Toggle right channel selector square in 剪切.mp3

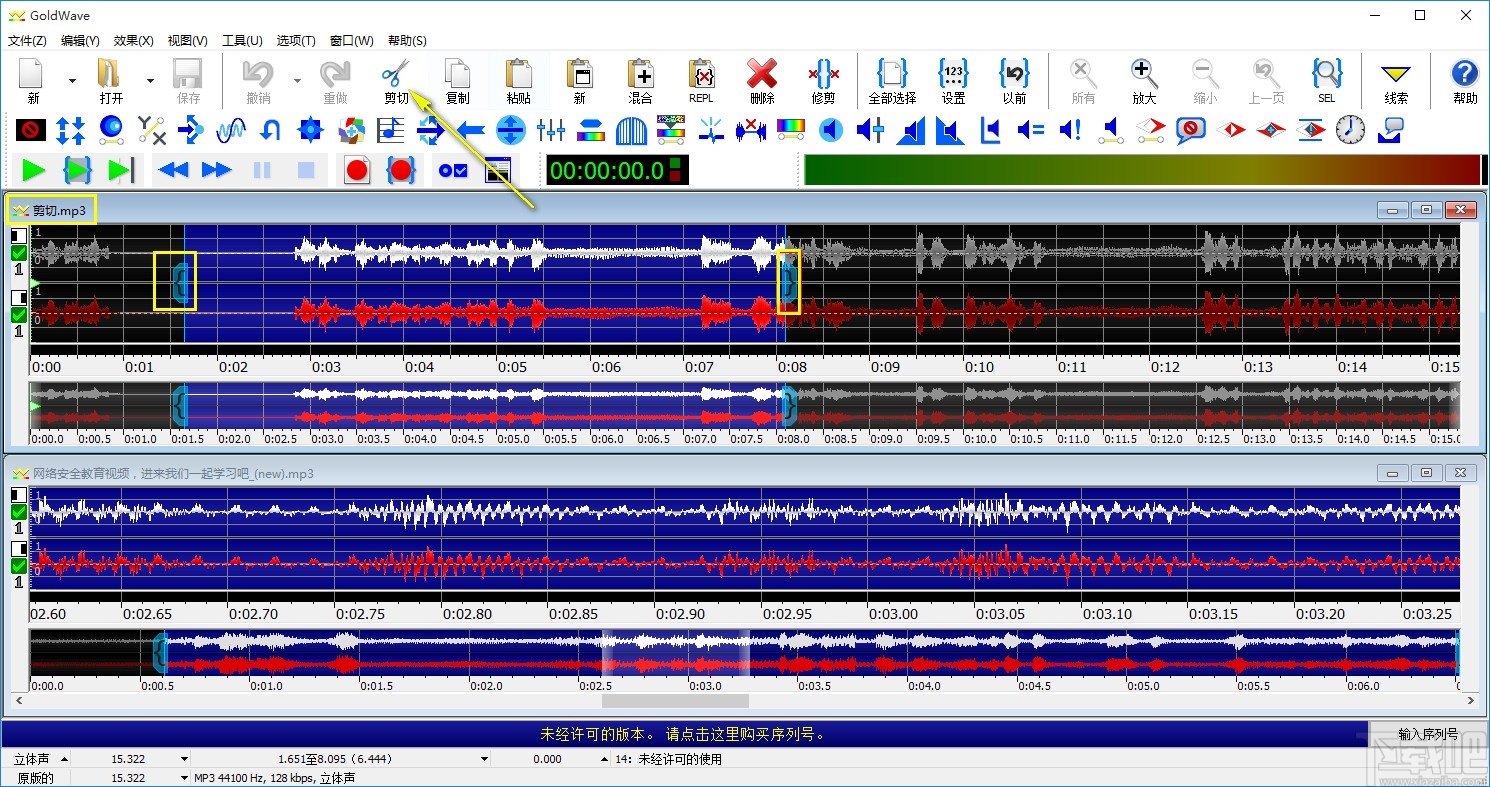19,298
